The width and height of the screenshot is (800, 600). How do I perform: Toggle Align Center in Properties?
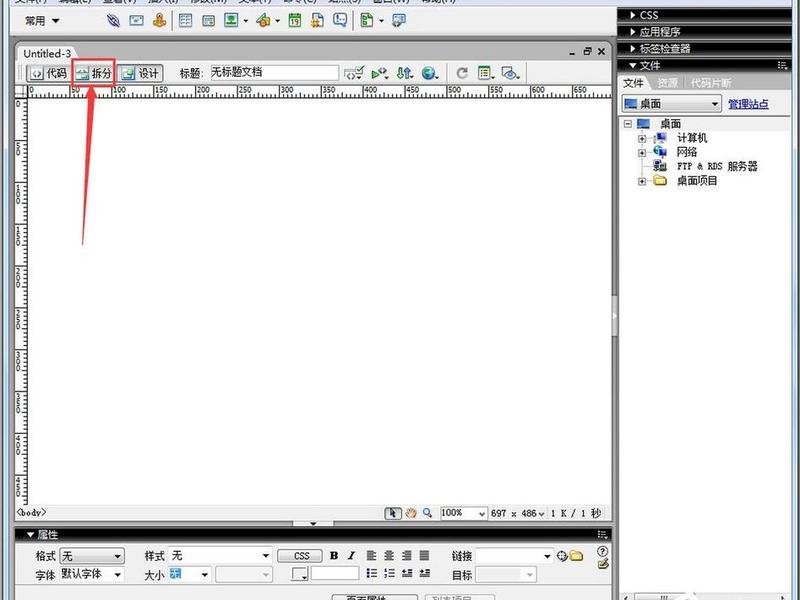point(389,556)
